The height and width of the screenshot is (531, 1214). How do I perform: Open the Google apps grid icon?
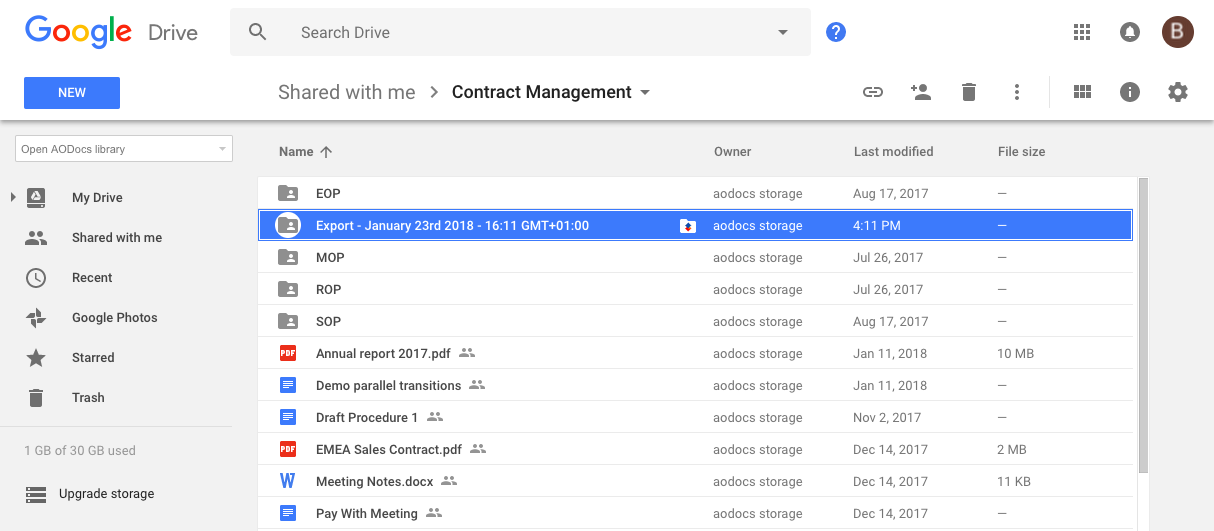tap(1081, 32)
